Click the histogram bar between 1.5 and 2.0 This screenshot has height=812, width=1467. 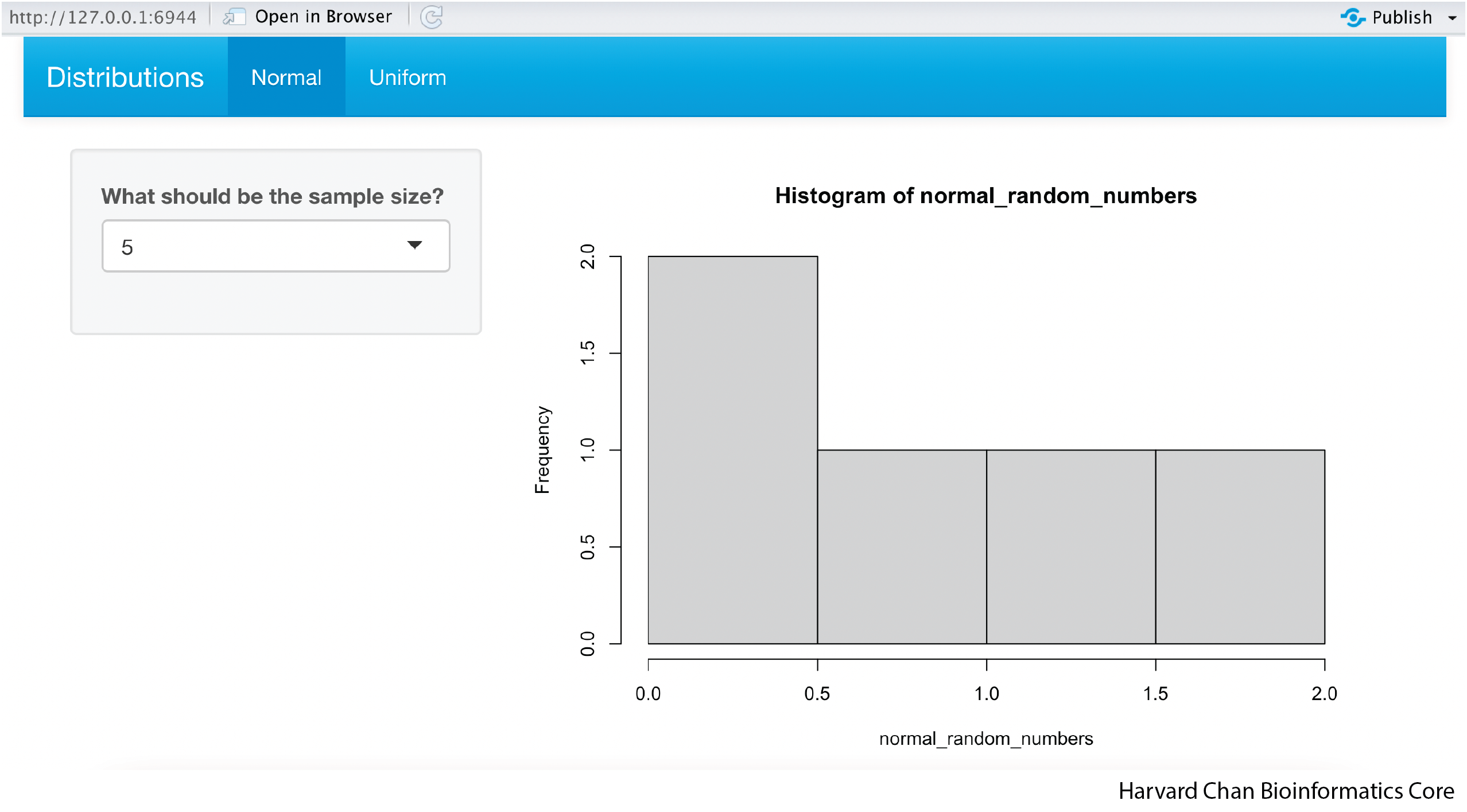coord(1240,546)
